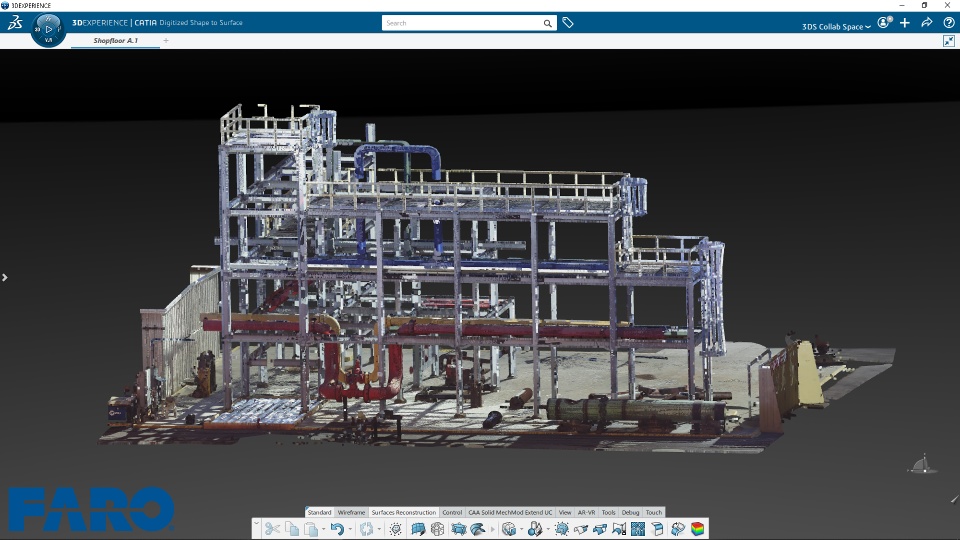Open the user profile icon
The image size is (960, 540).
coord(884,23)
